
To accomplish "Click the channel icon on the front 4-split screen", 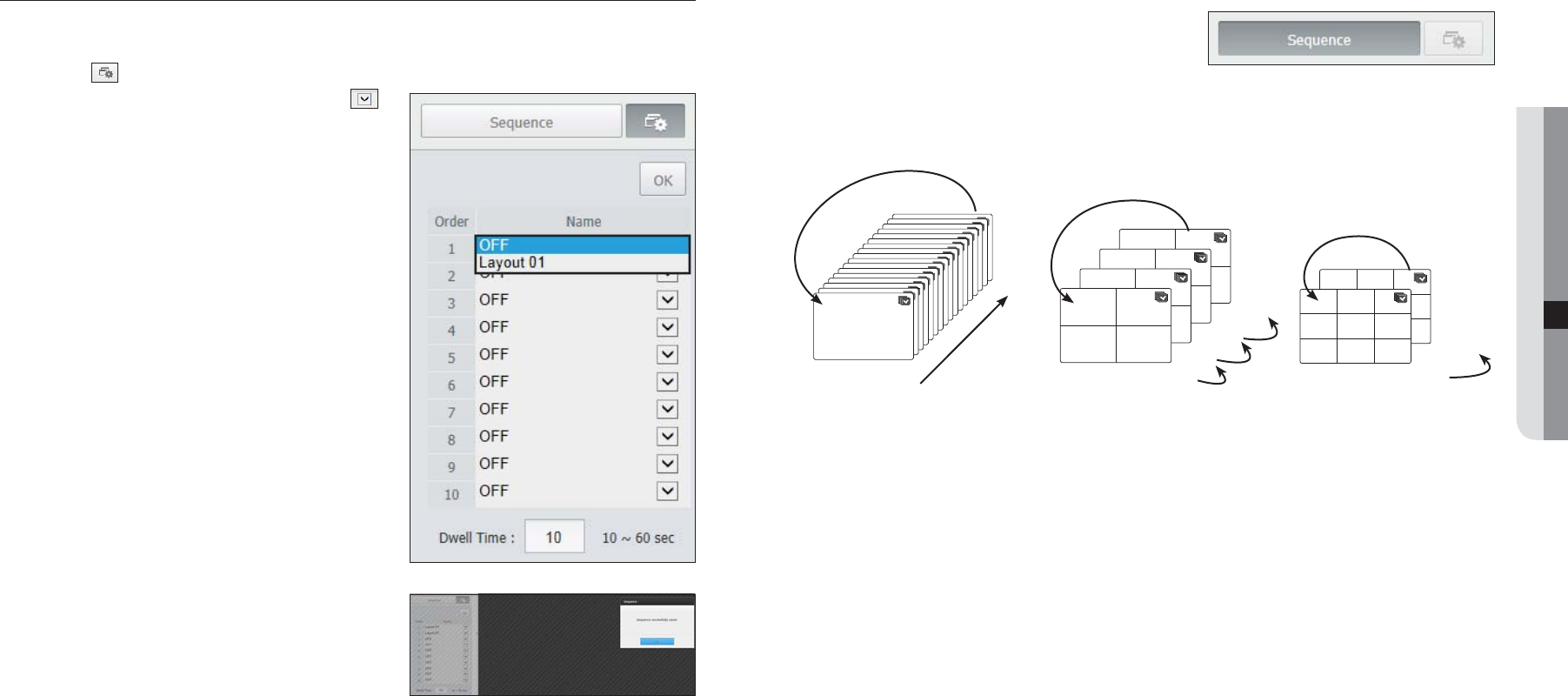I will pyautogui.click(x=1162, y=298).
